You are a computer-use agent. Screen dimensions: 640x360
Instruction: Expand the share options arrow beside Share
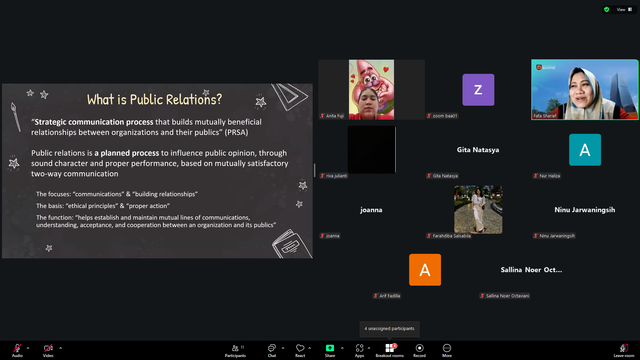point(342,348)
